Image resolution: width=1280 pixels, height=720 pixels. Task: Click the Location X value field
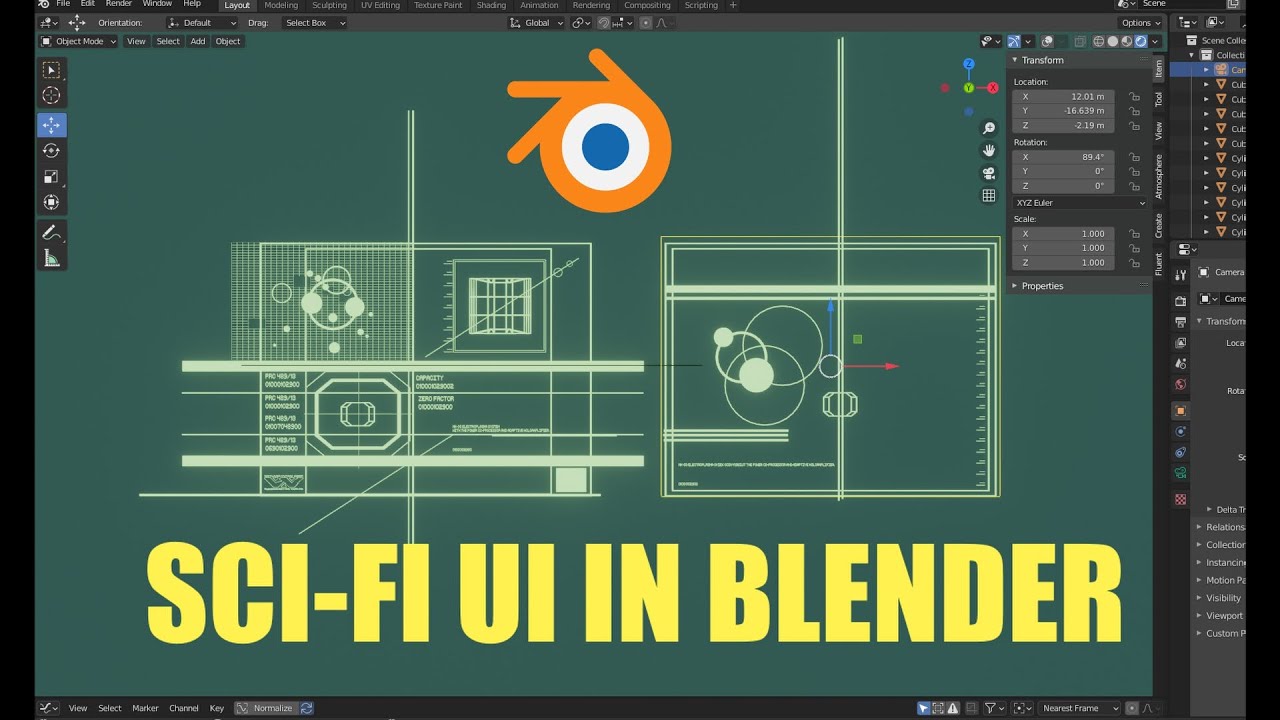click(1064, 97)
